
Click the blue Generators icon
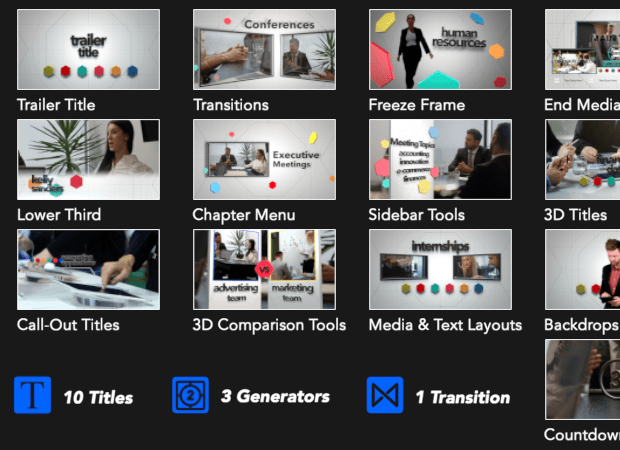click(x=190, y=395)
